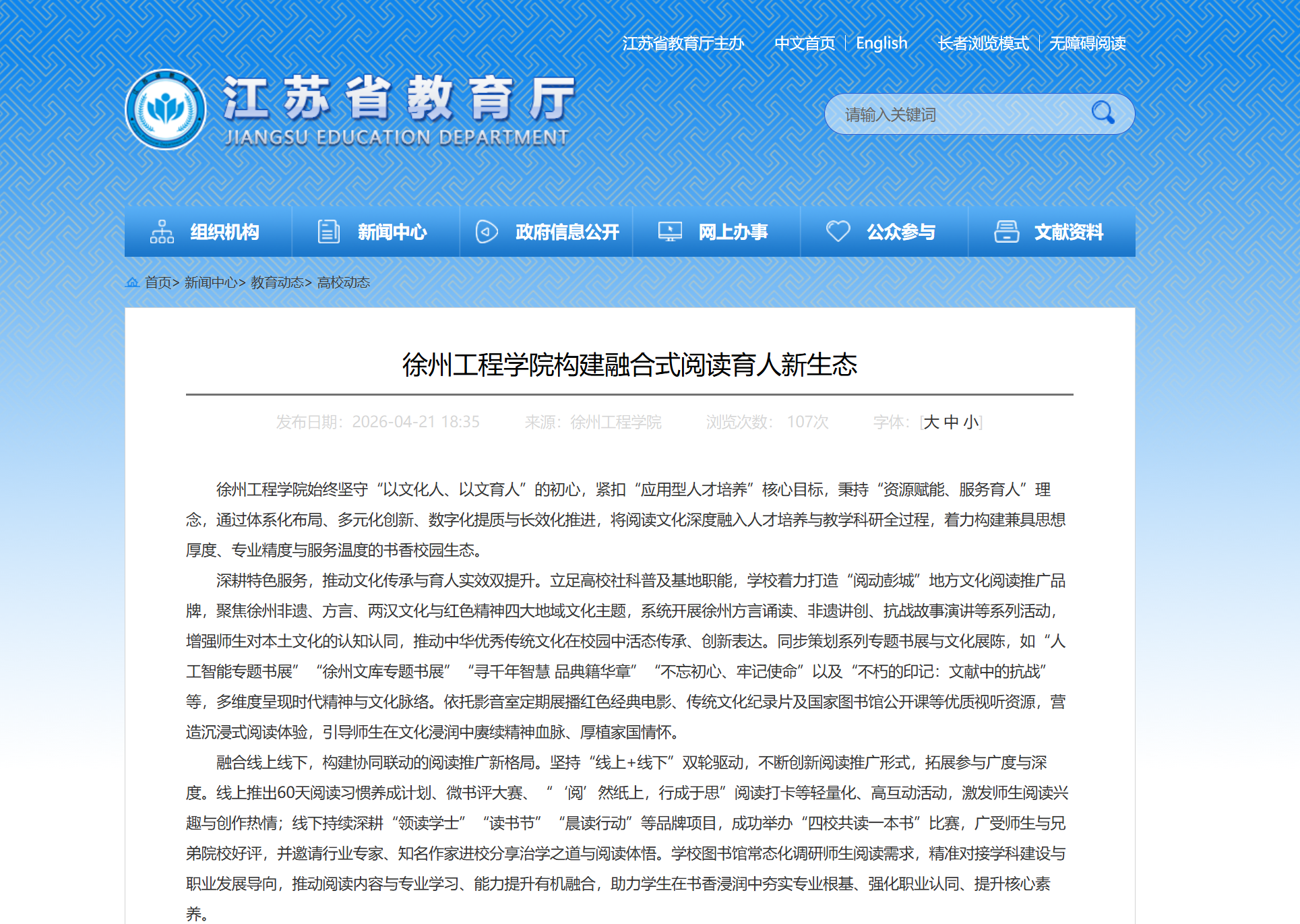Image resolution: width=1300 pixels, height=924 pixels.
Task: Go to 中文首页 link
Action: point(805,44)
